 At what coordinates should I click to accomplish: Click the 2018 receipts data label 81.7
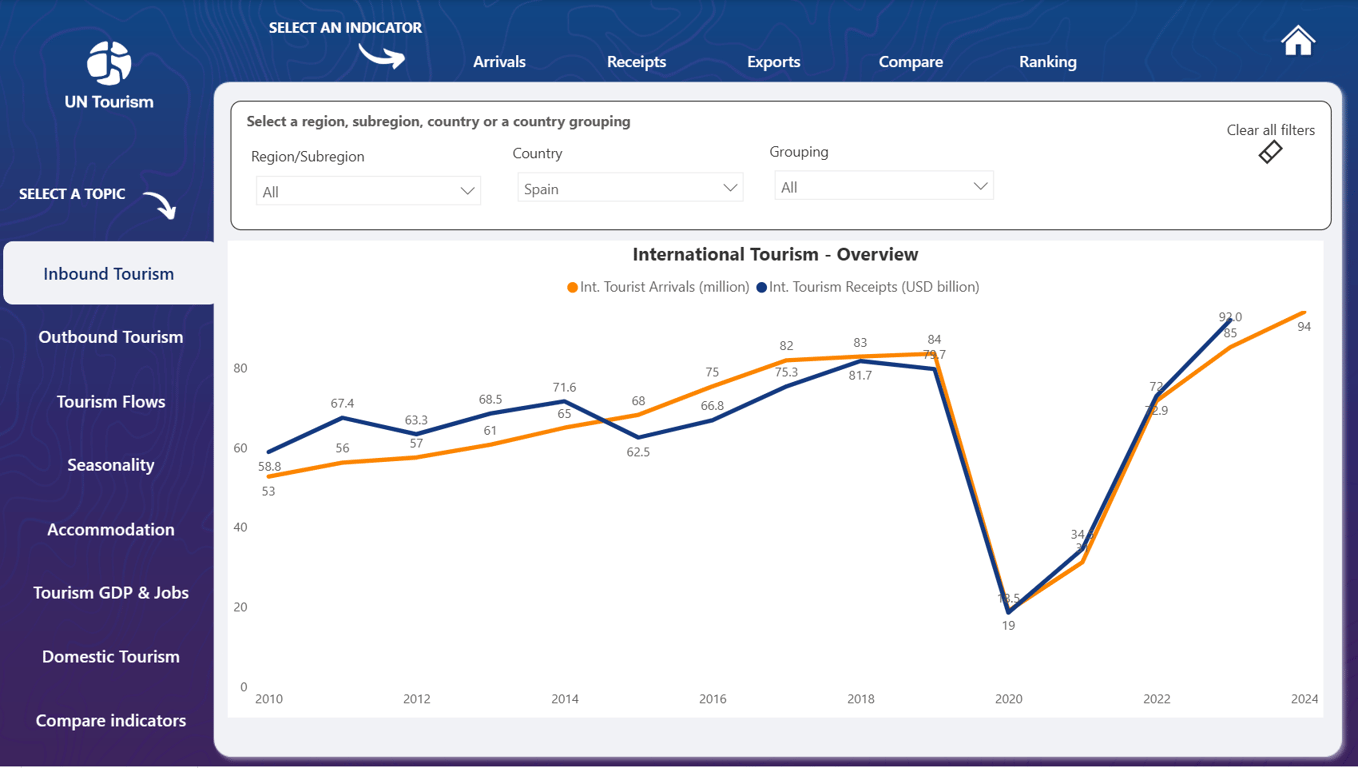[x=860, y=376]
